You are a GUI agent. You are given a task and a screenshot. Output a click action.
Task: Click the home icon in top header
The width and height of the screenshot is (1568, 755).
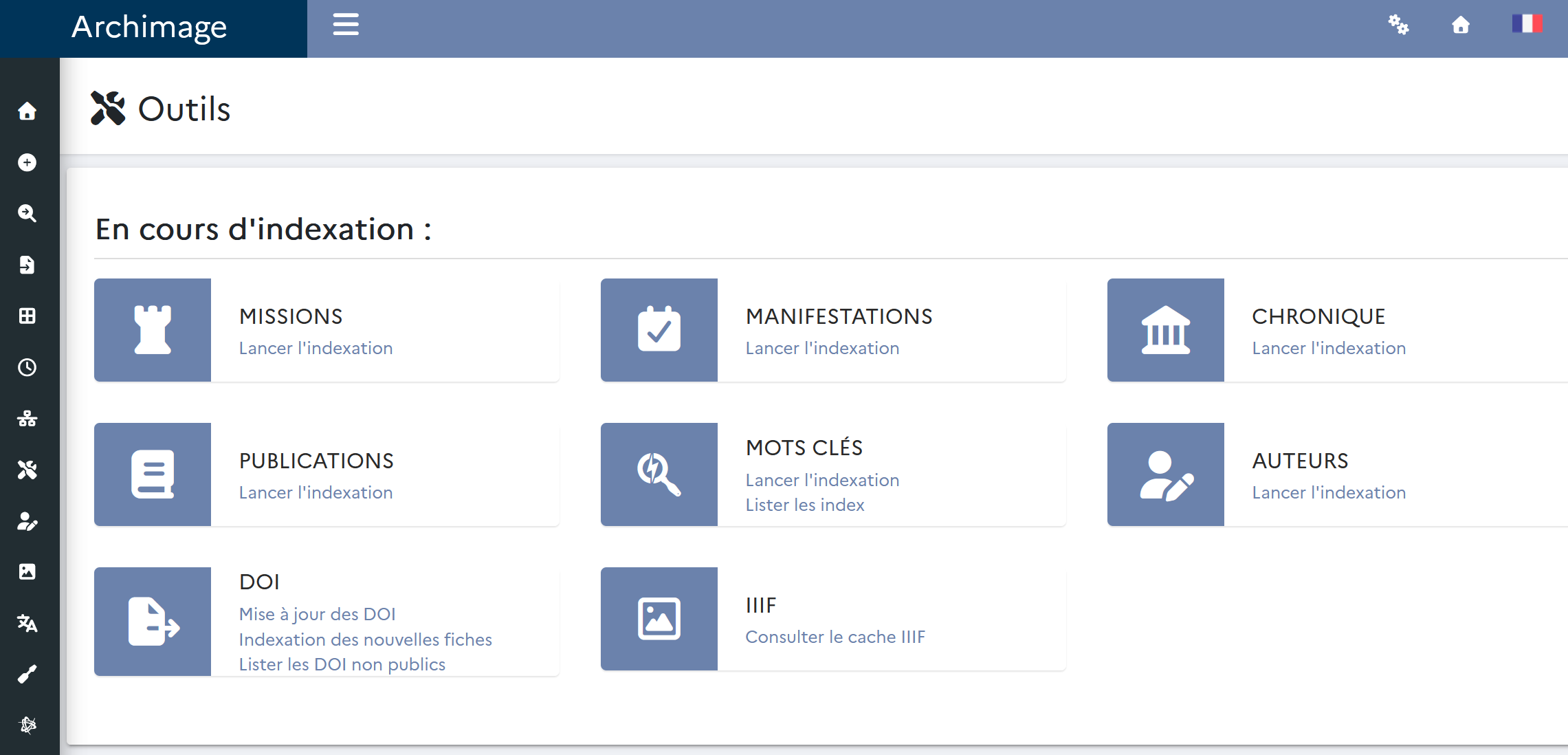pyautogui.click(x=1461, y=25)
